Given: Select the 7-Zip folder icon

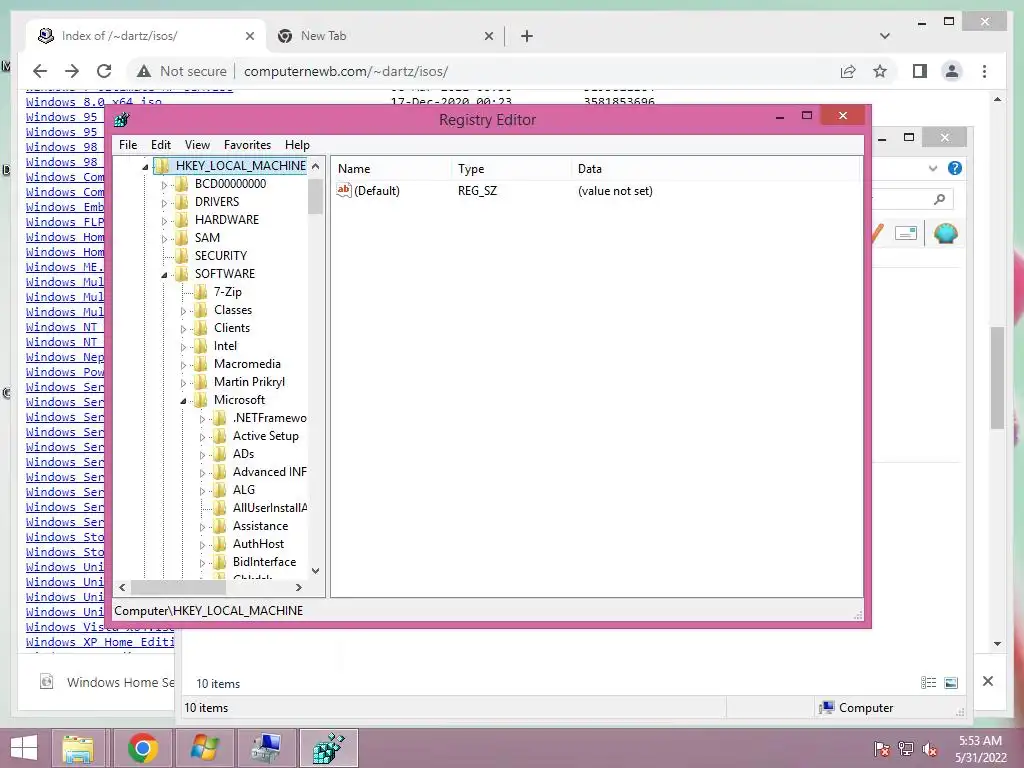Looking at the screenshot, I should pos(201,292).
